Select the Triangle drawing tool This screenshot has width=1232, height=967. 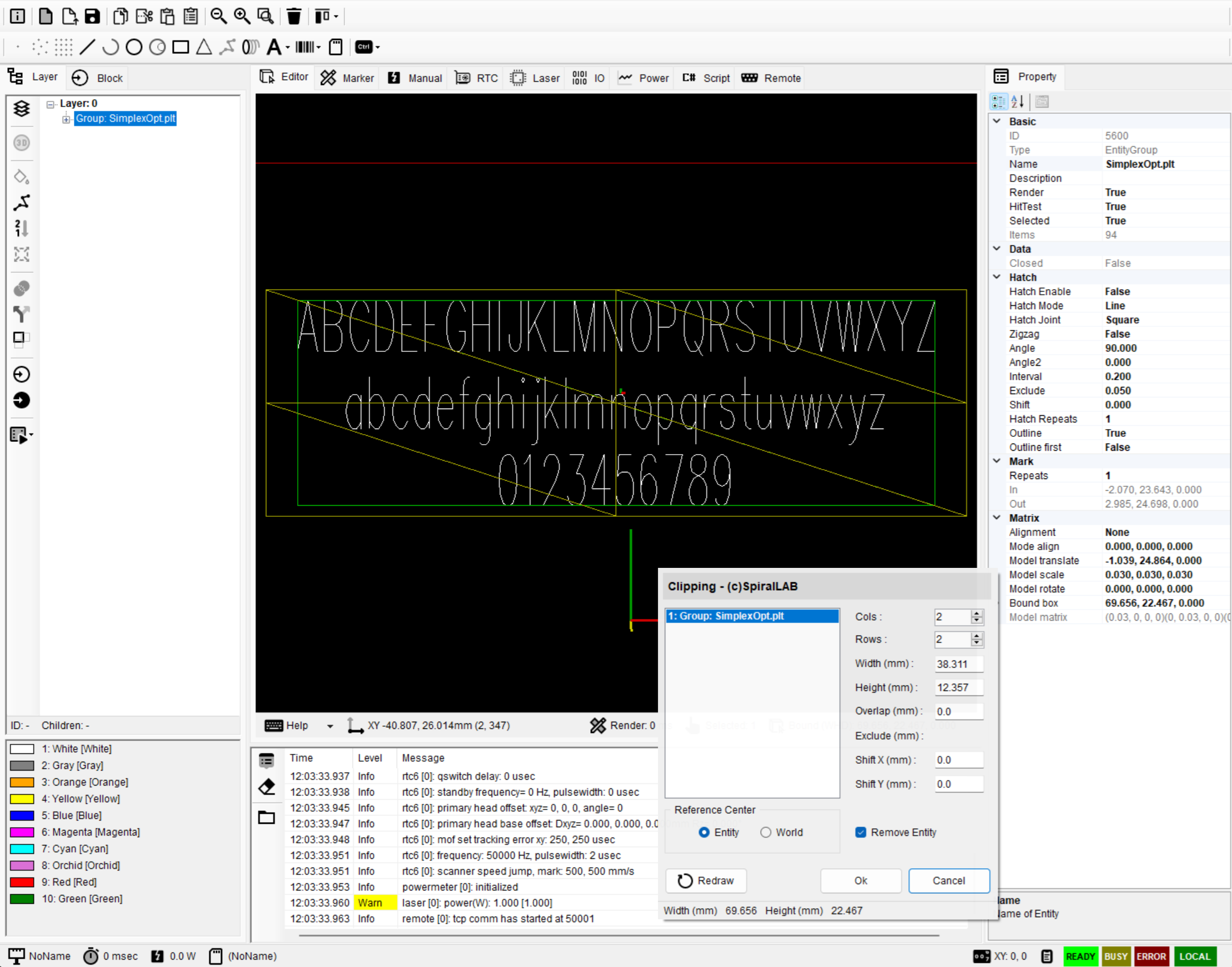coord(204,47)
